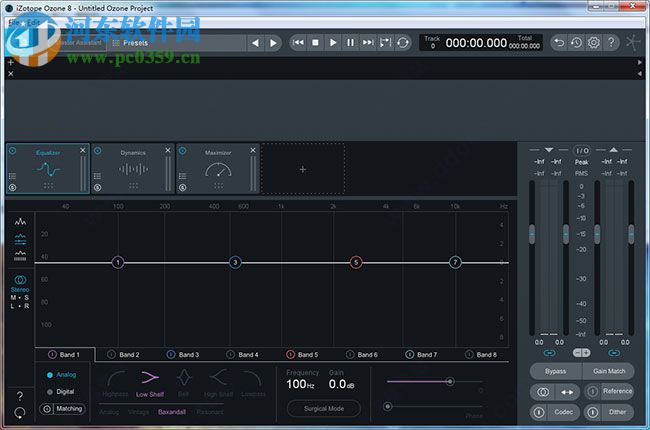Open Help question mark in top toolbar

click(x=611, y=42)
